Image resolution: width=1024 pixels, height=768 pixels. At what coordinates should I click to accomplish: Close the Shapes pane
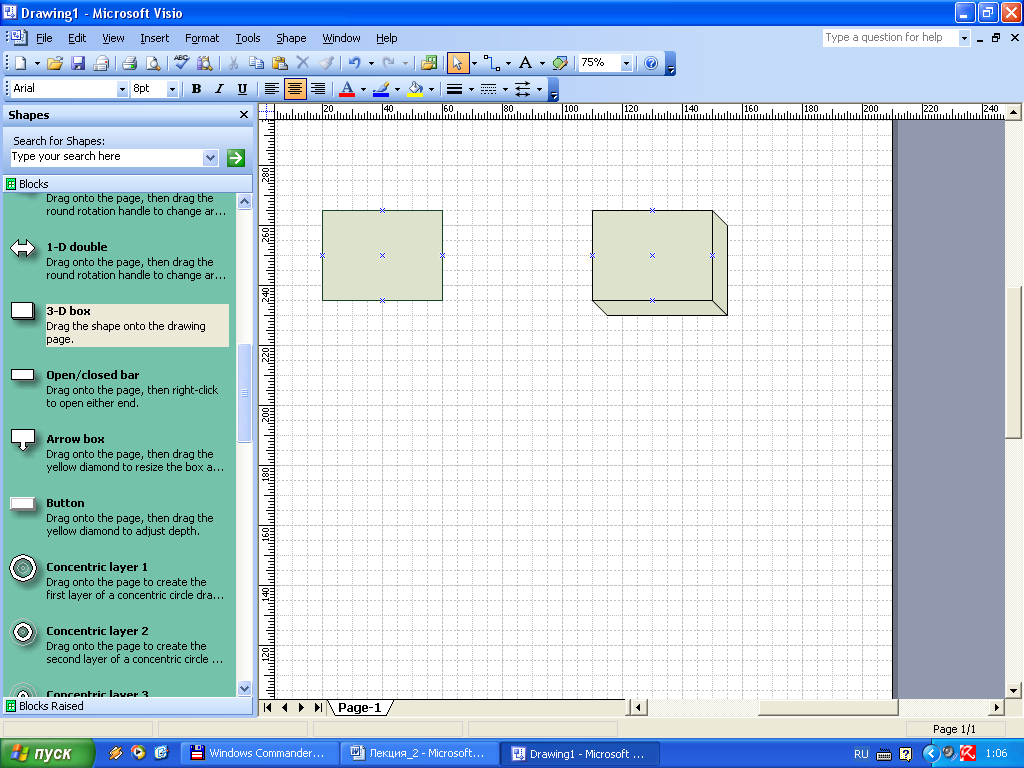[244, 114]
